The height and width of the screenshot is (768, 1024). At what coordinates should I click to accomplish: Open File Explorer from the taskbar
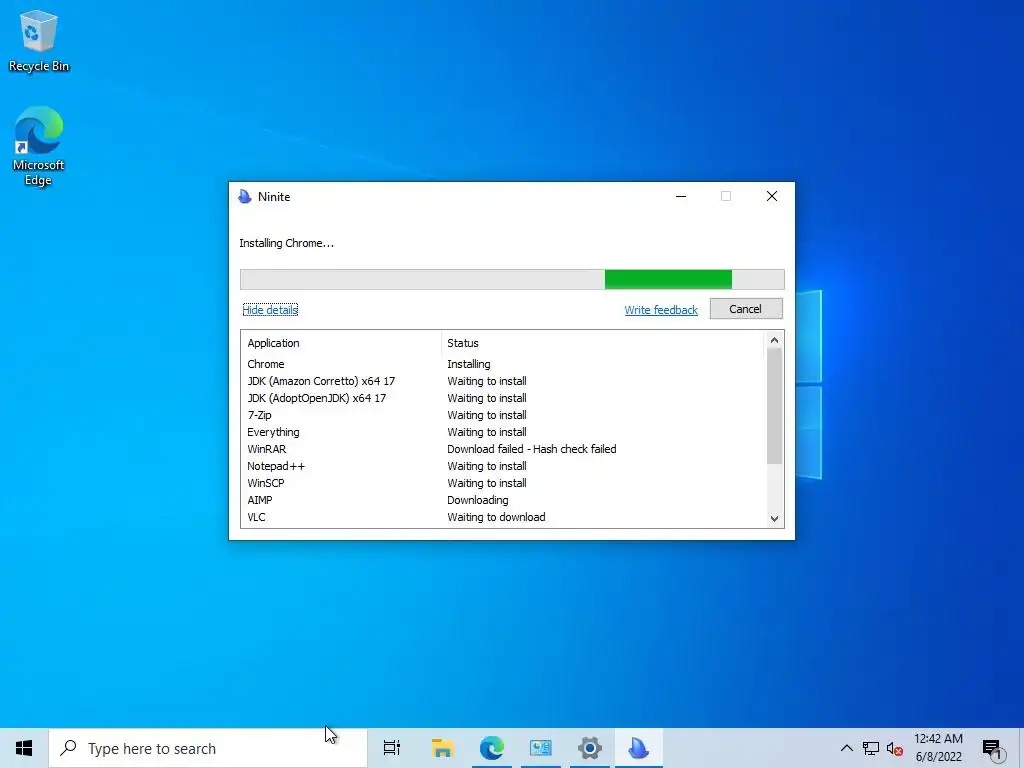click(x=442, y=748)
